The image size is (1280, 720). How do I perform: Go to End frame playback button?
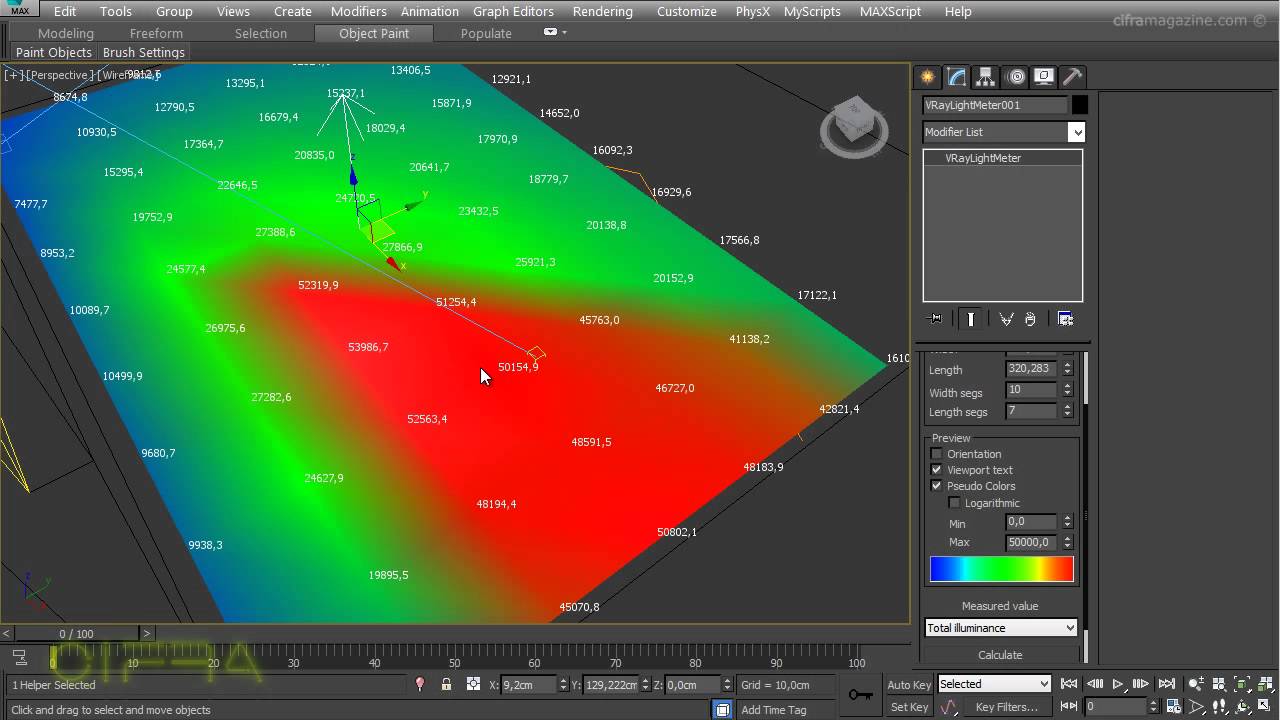pos(1166,684)
